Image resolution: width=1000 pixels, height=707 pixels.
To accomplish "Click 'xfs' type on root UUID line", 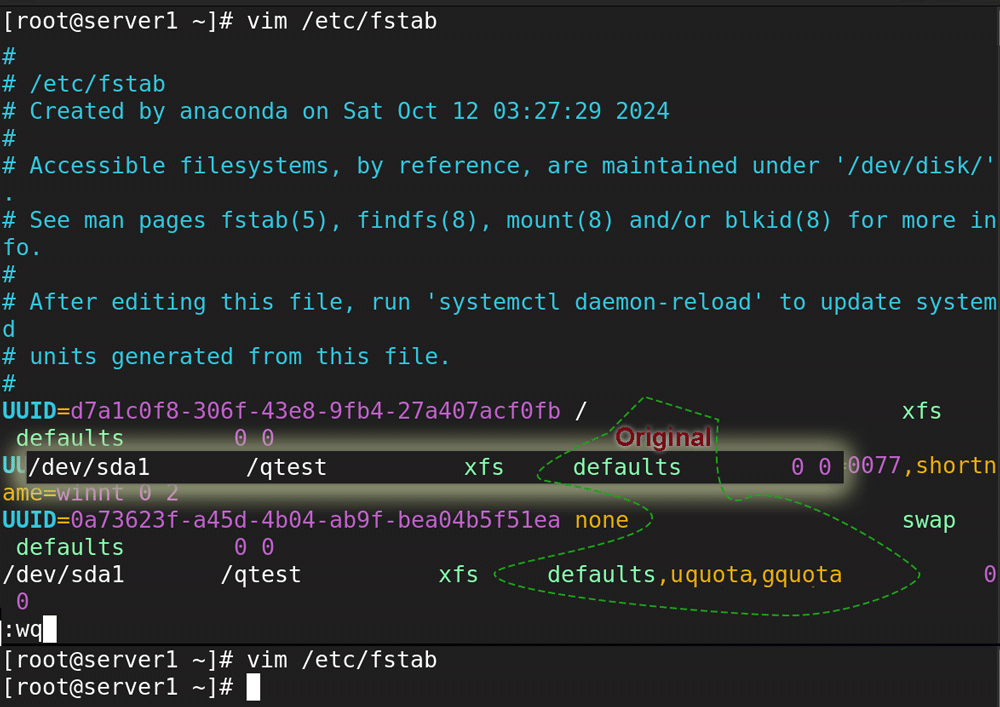I will (922, 411).
